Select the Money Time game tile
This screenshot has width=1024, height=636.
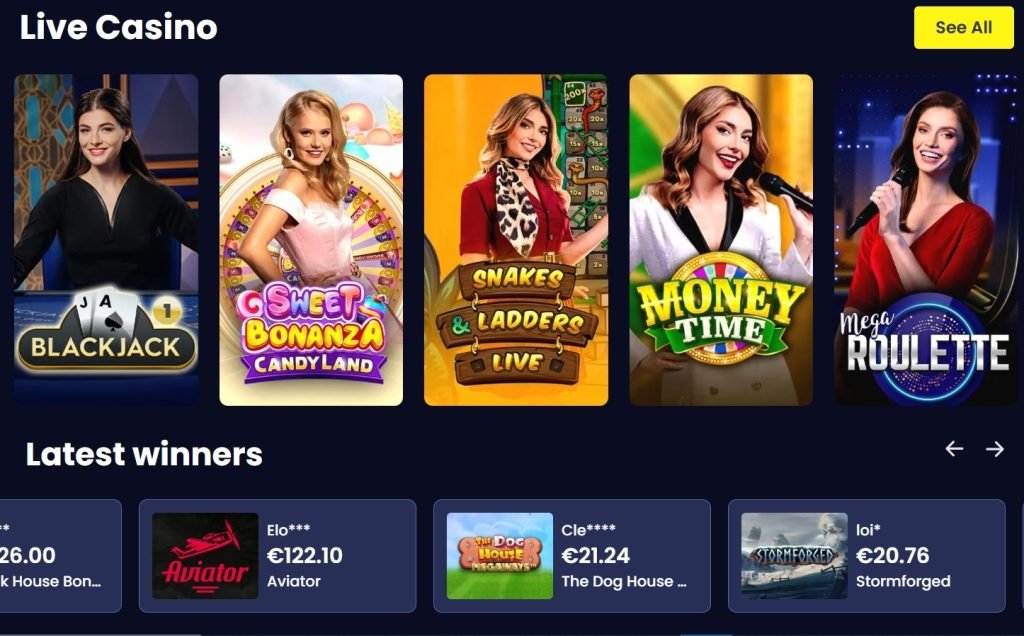pyautogui.click(x=721, y=240)
